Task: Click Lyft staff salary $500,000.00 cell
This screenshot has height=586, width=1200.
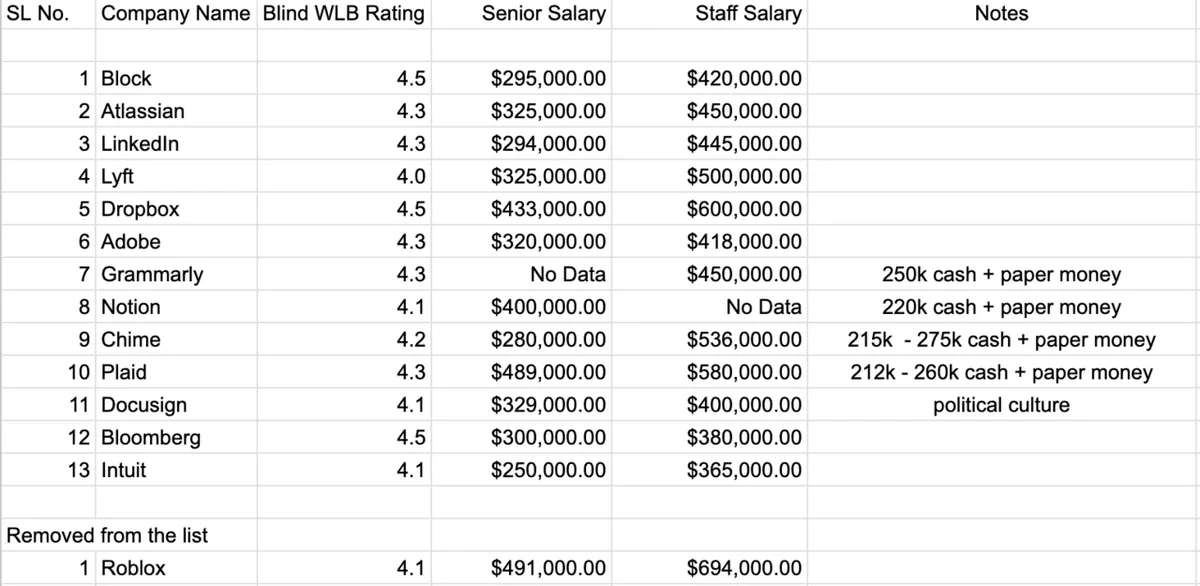Action: click(x=743, y=177)
